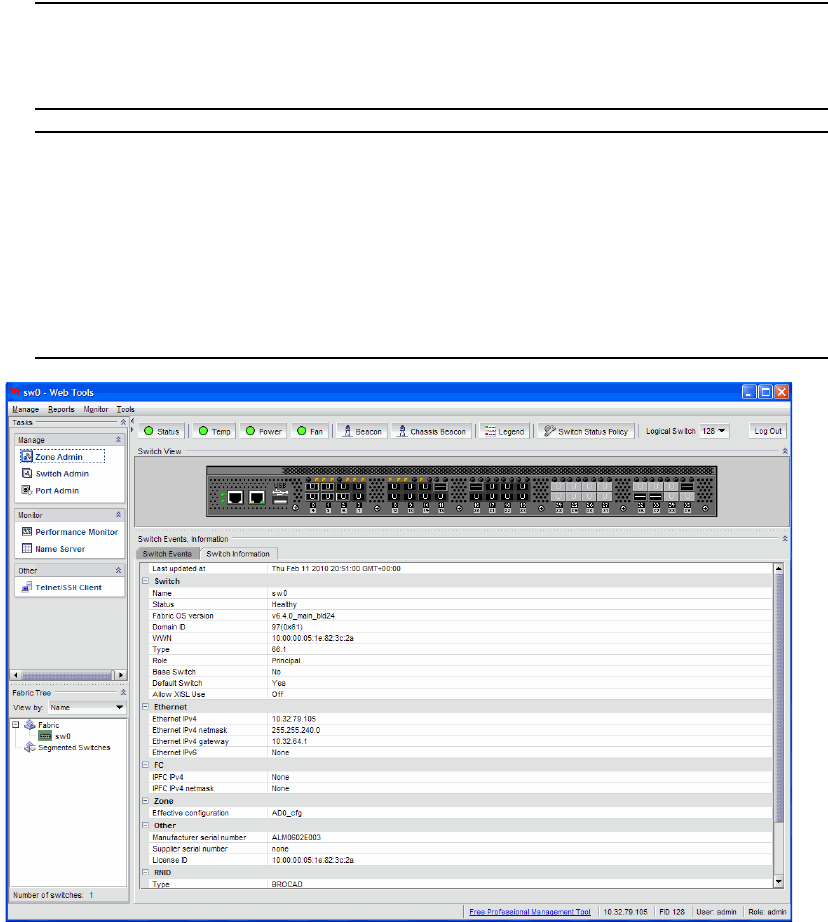The width and height of the screenshot is (828, 922).
Task: Open the Legend window
Action: (x=505, y=431)
